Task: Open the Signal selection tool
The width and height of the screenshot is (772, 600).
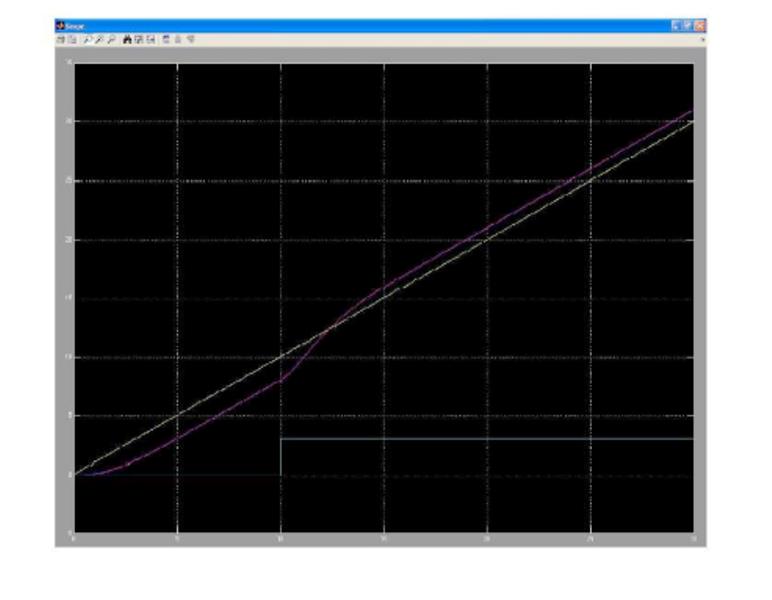Action: point(189,39)
